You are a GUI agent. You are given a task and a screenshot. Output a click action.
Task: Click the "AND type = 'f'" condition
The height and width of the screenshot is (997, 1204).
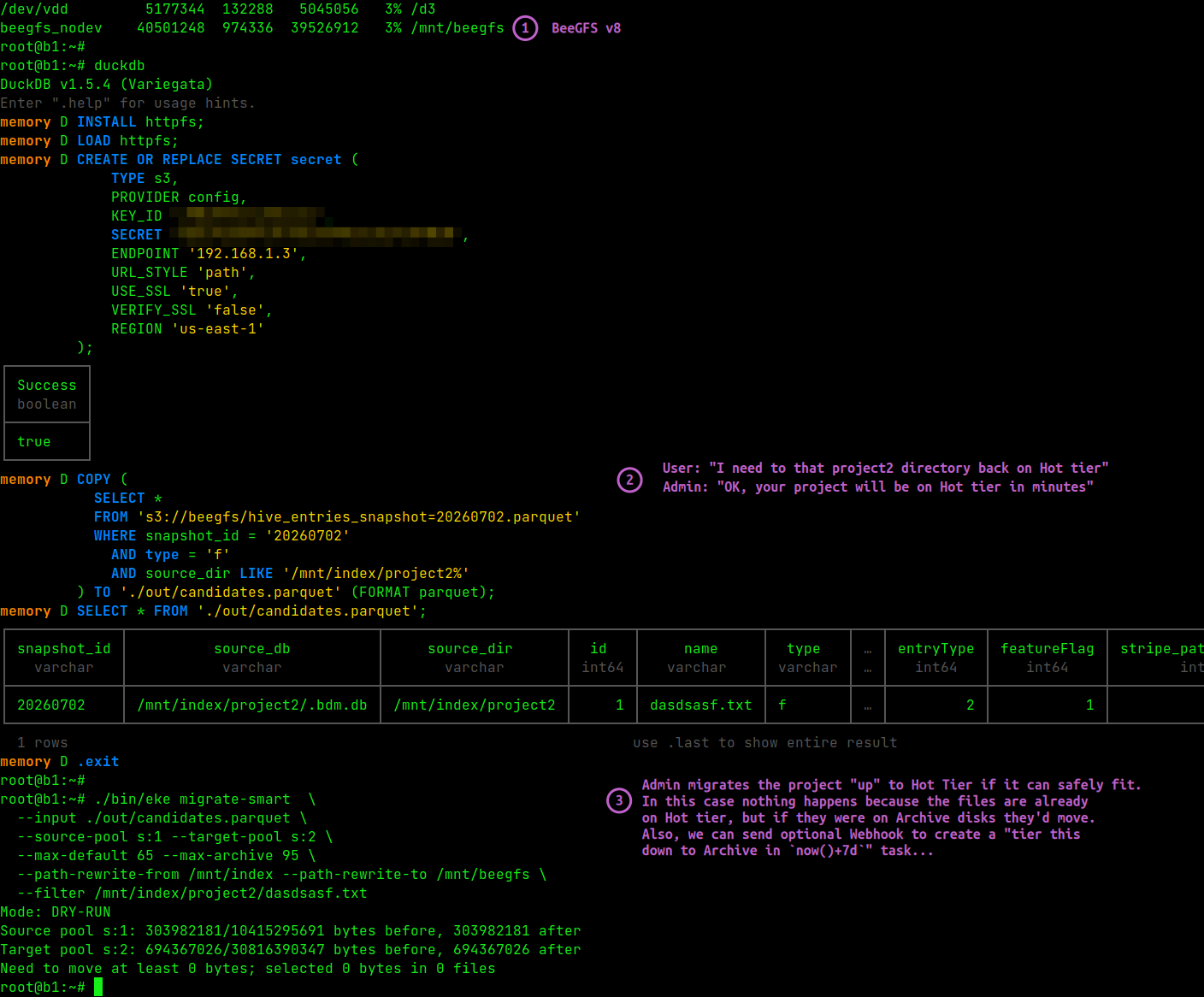coord(171,555)
